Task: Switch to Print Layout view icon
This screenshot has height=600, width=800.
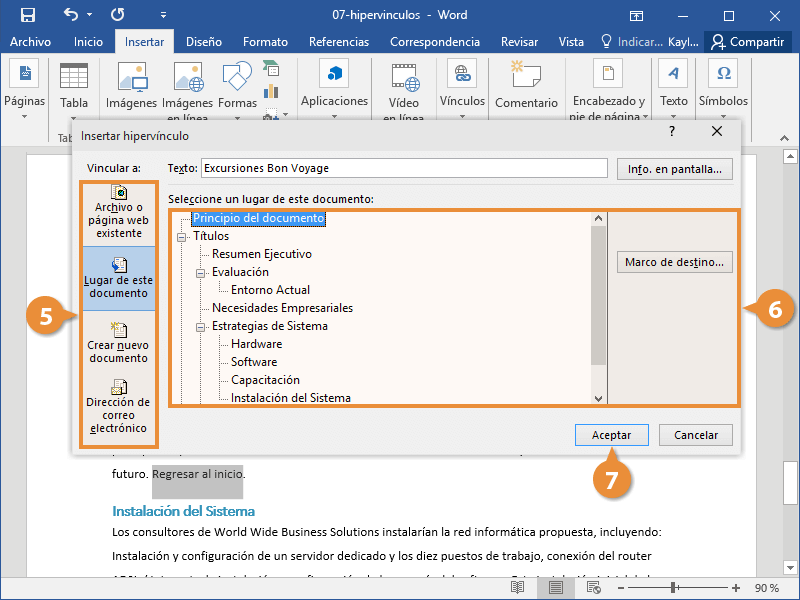Action: click(556, 588)
